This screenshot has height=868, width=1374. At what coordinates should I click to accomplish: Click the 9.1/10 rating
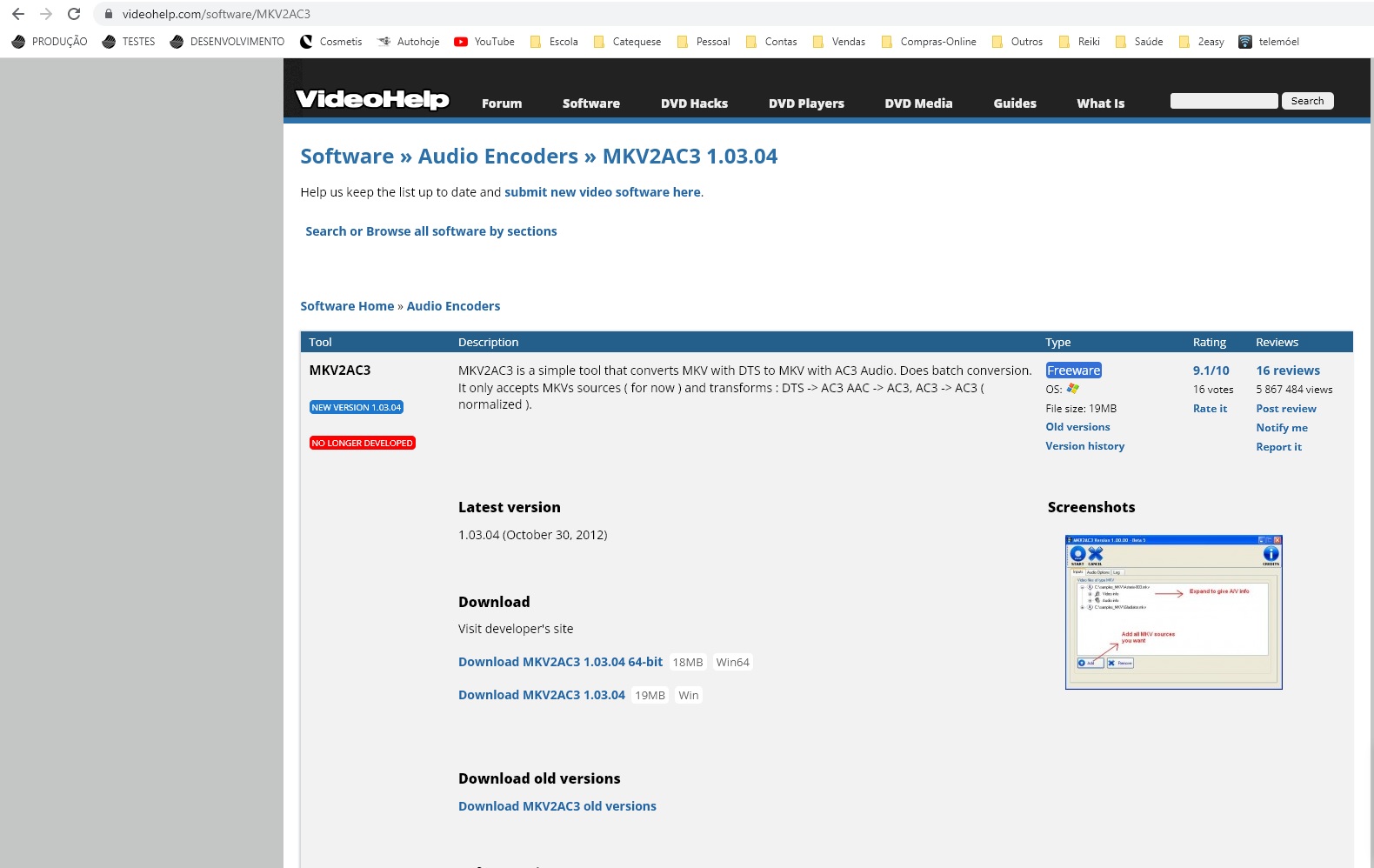point(1211,371)
